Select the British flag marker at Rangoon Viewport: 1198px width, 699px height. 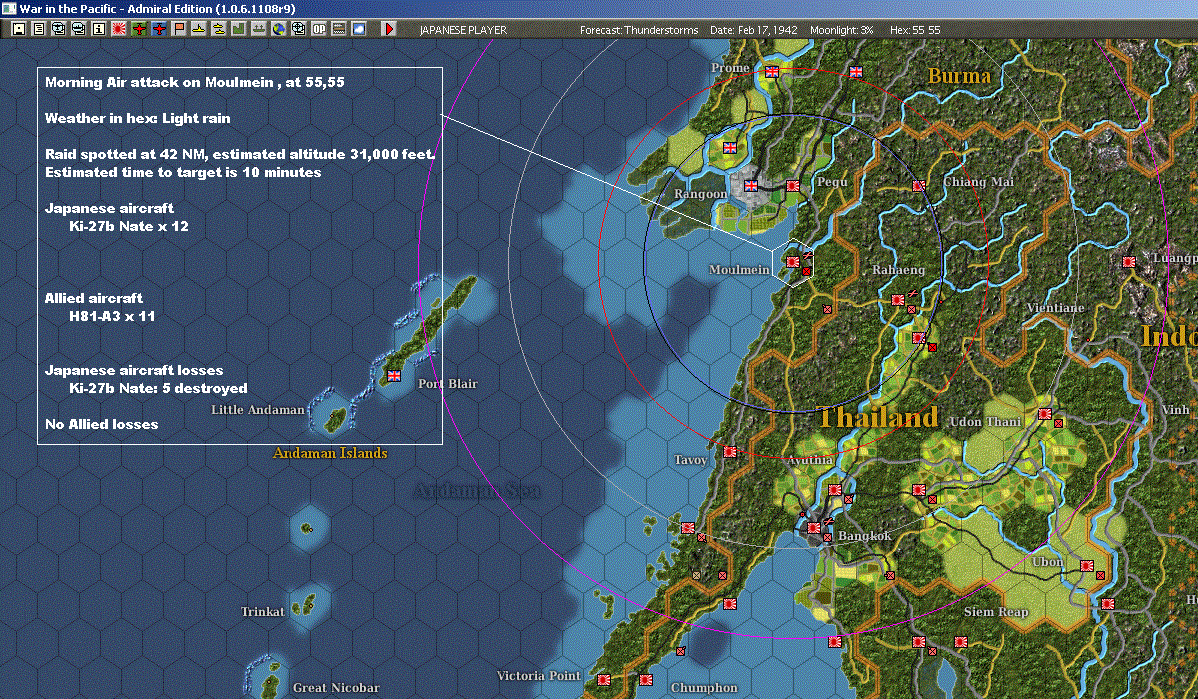tap(751, 185)
